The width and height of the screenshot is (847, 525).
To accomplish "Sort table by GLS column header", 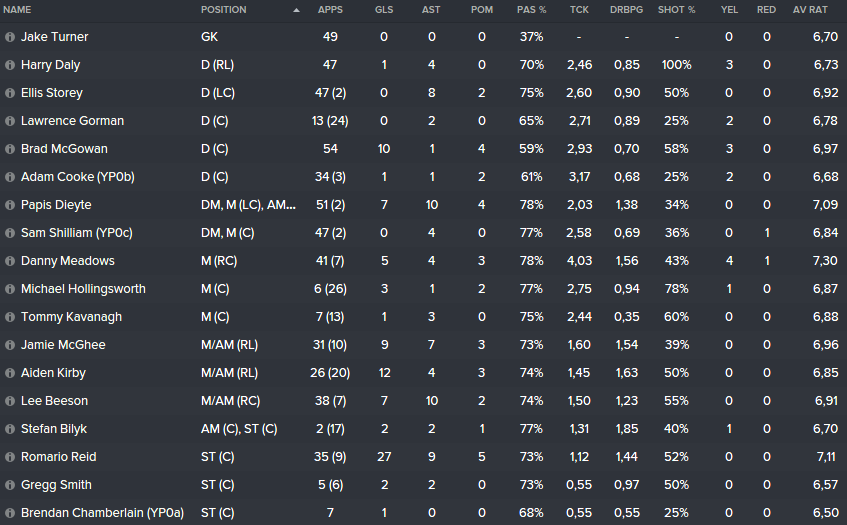I will click(384, 10).
